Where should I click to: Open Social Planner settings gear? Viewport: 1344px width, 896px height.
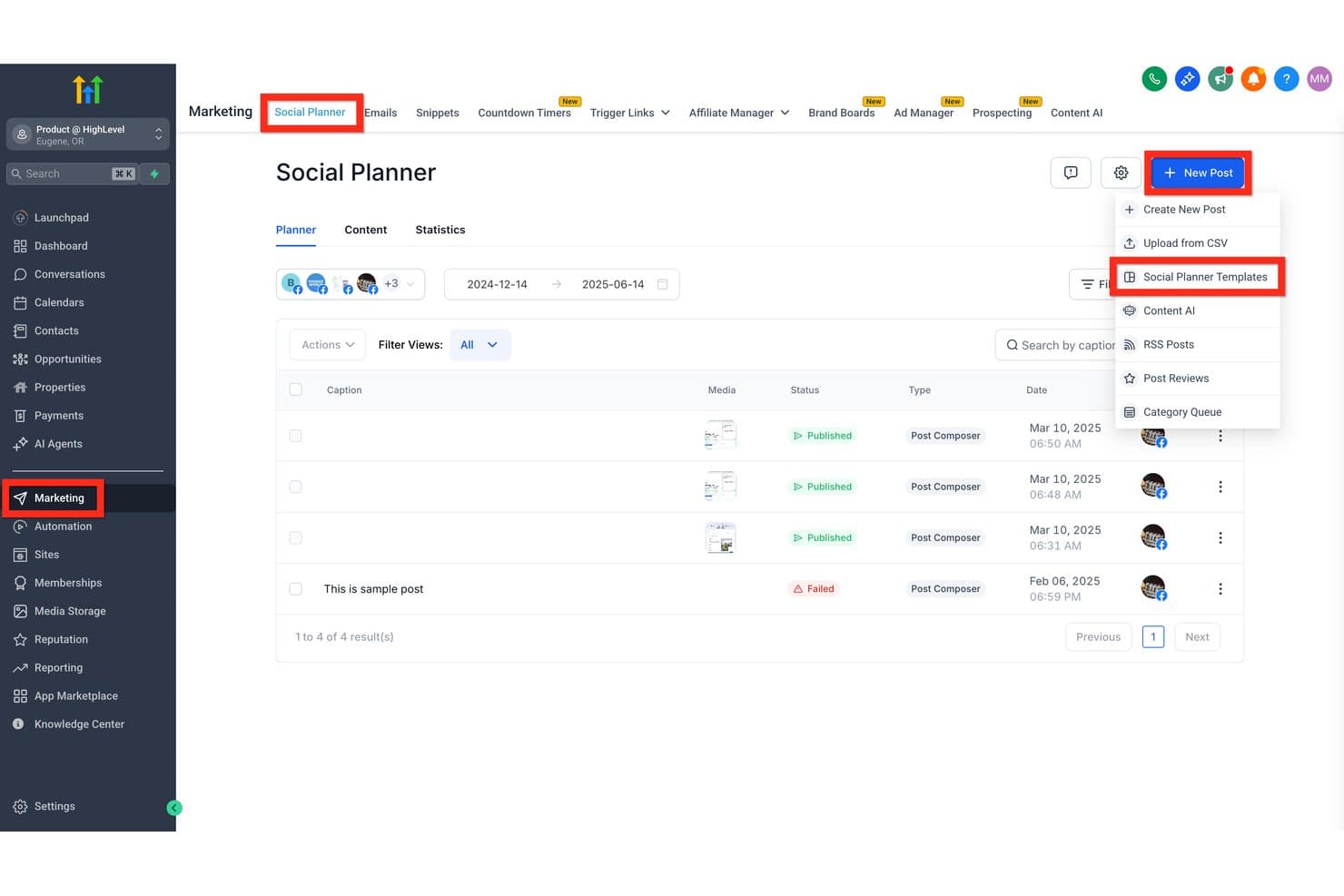click(x=1121, y=172)
